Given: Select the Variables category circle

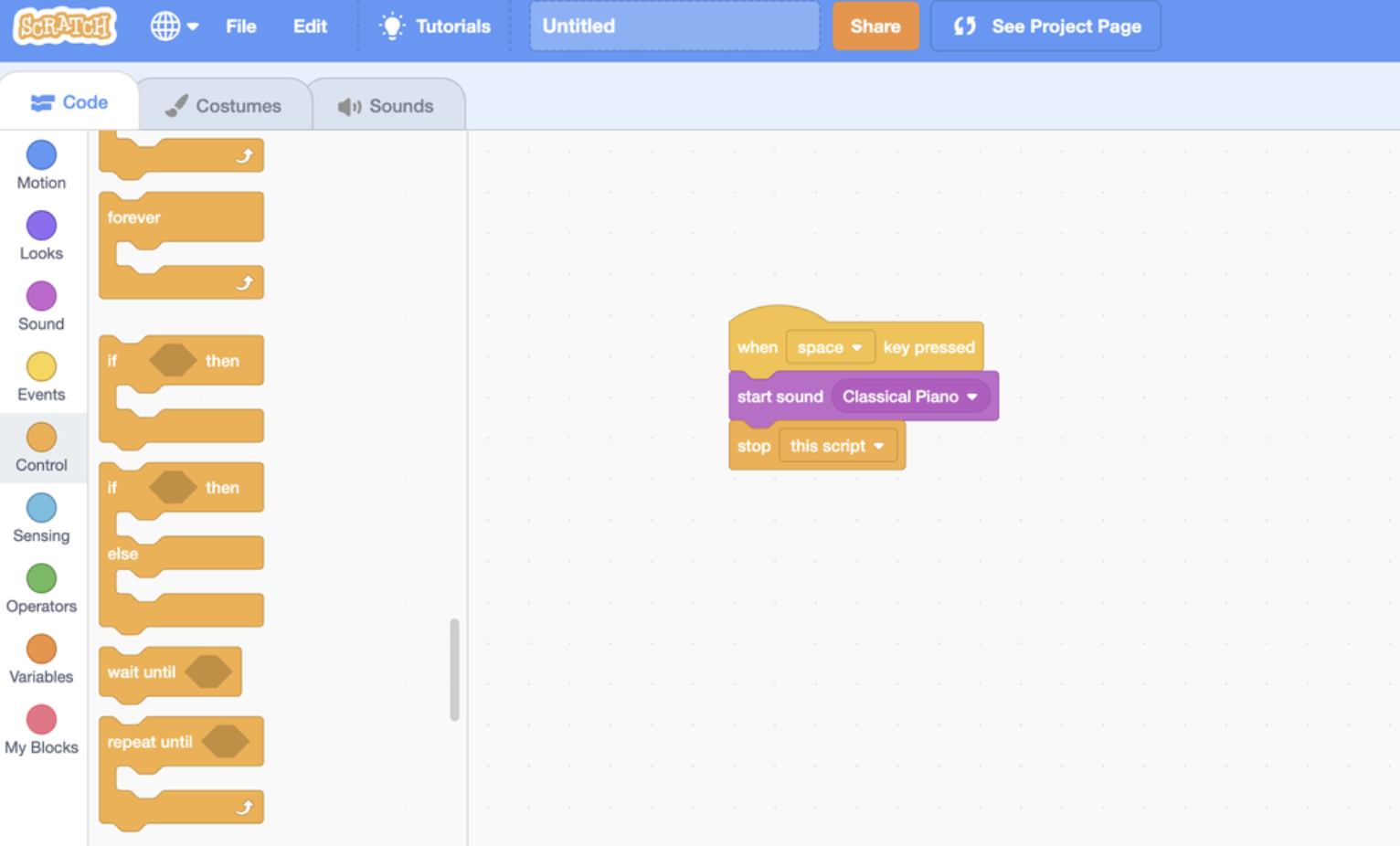Looking at the screenshot, I should point(41,649).
